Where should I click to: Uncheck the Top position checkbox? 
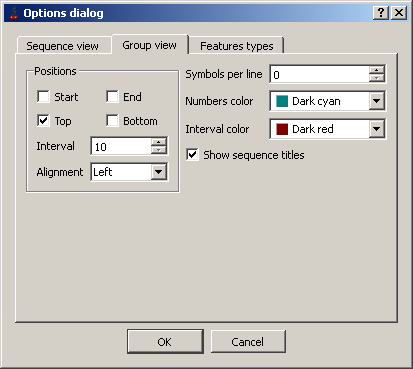tap(43, 121)
